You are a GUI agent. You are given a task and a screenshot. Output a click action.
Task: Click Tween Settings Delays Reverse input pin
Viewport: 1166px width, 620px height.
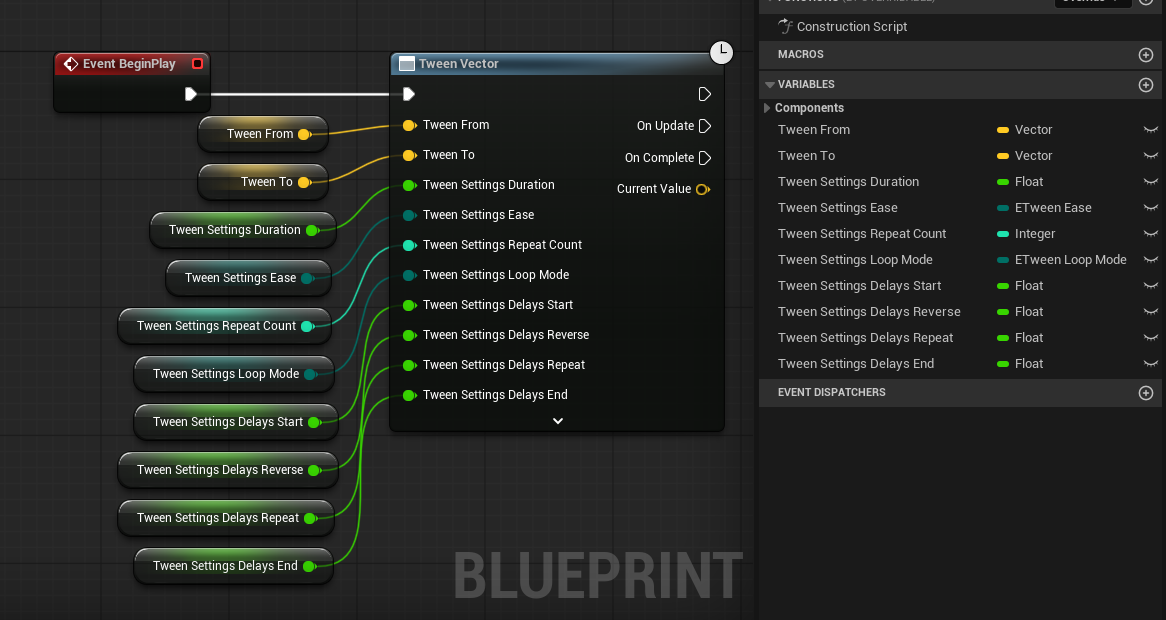409,335
